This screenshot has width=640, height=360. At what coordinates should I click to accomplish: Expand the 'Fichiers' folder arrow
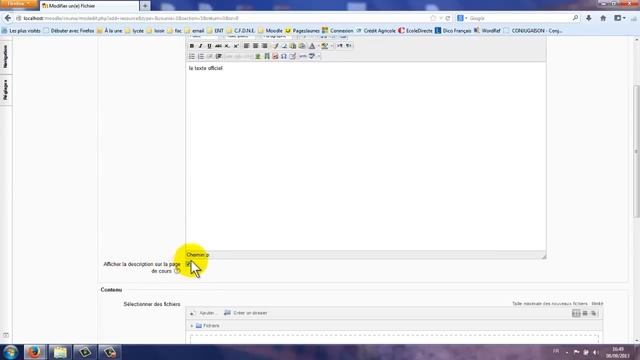pyautogui.click(x=192, y=326)
